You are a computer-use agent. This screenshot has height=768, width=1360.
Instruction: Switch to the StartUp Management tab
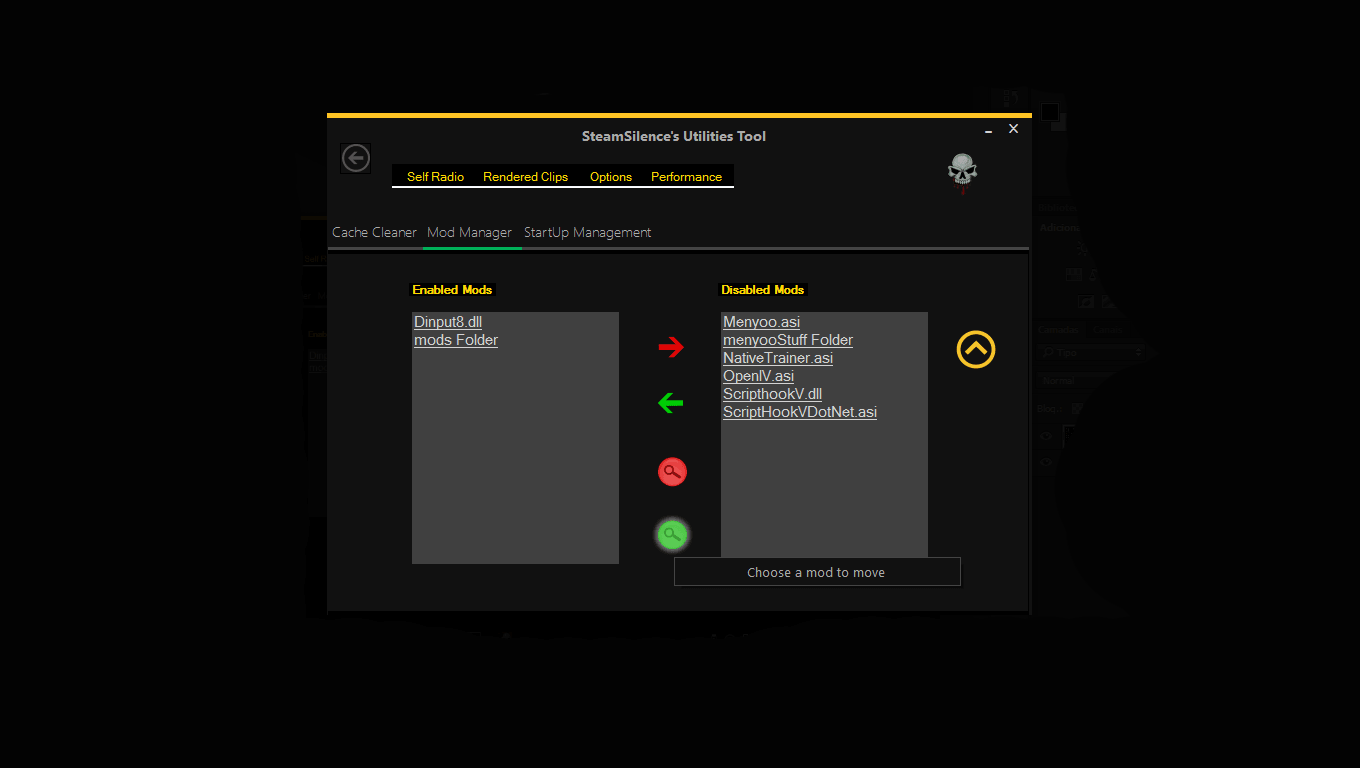coord(587,232)
